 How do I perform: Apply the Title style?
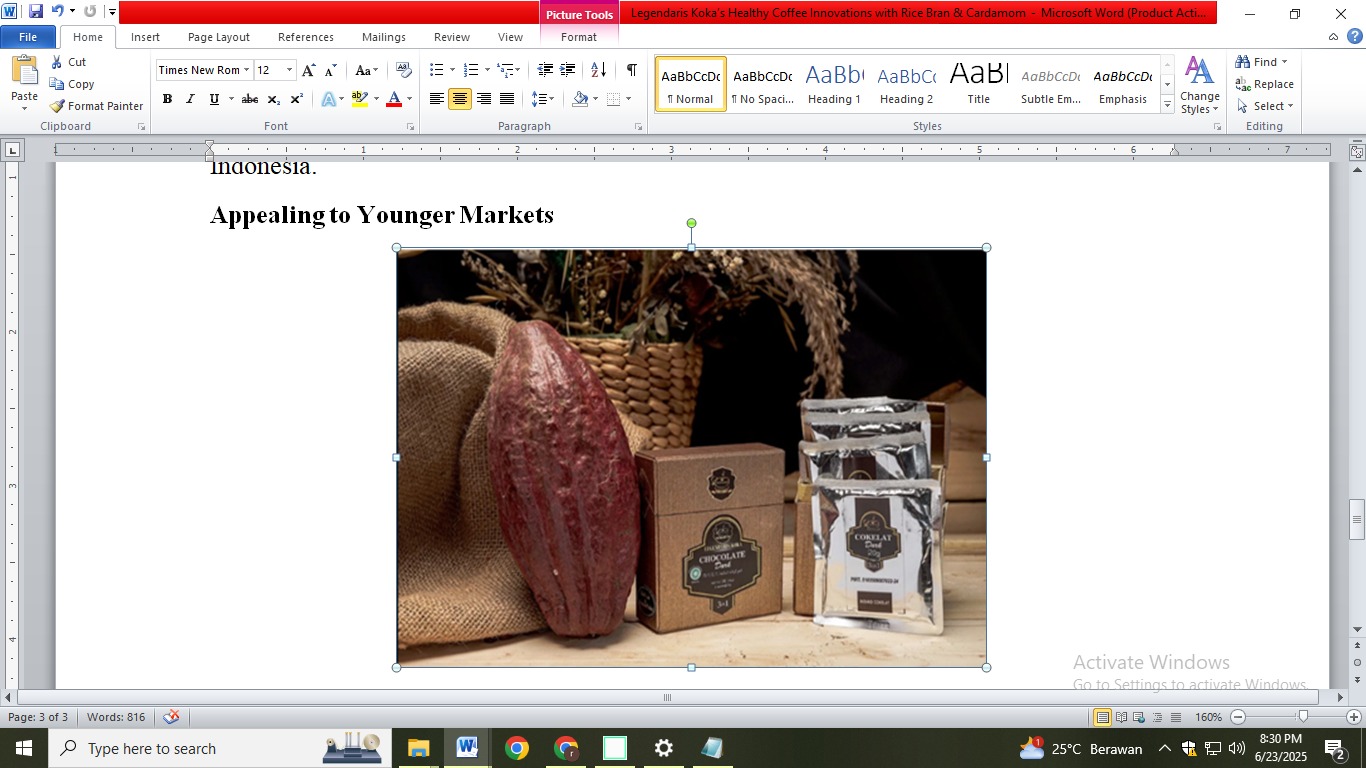pos(979,84)
